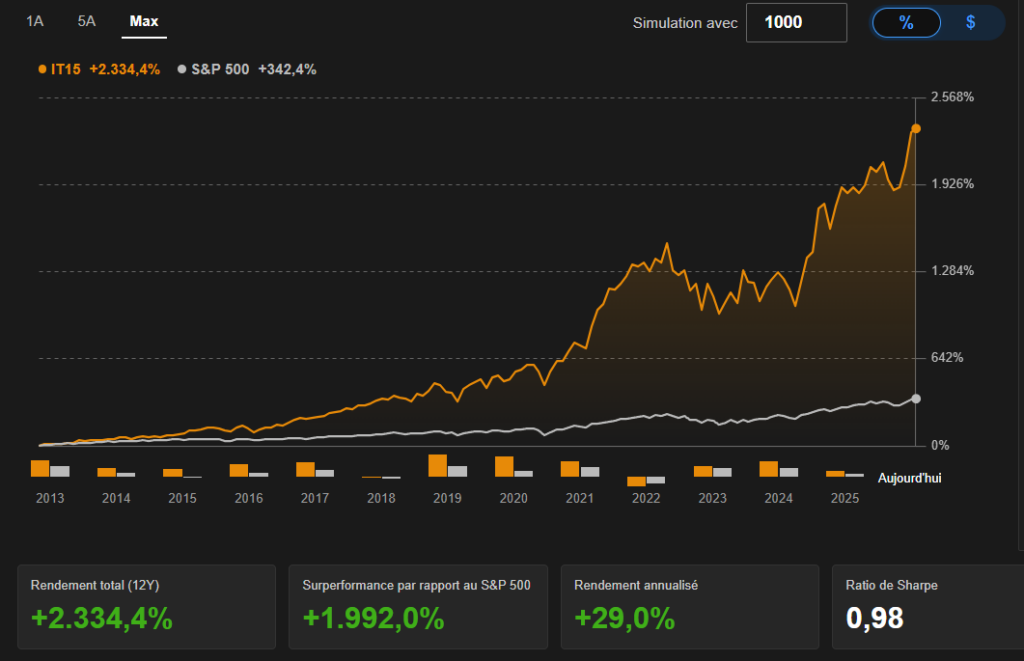Click the grey S&P 500 endpoint marker
The height and width of the screenshot is (661, 1024).
(x=915, y=398)
